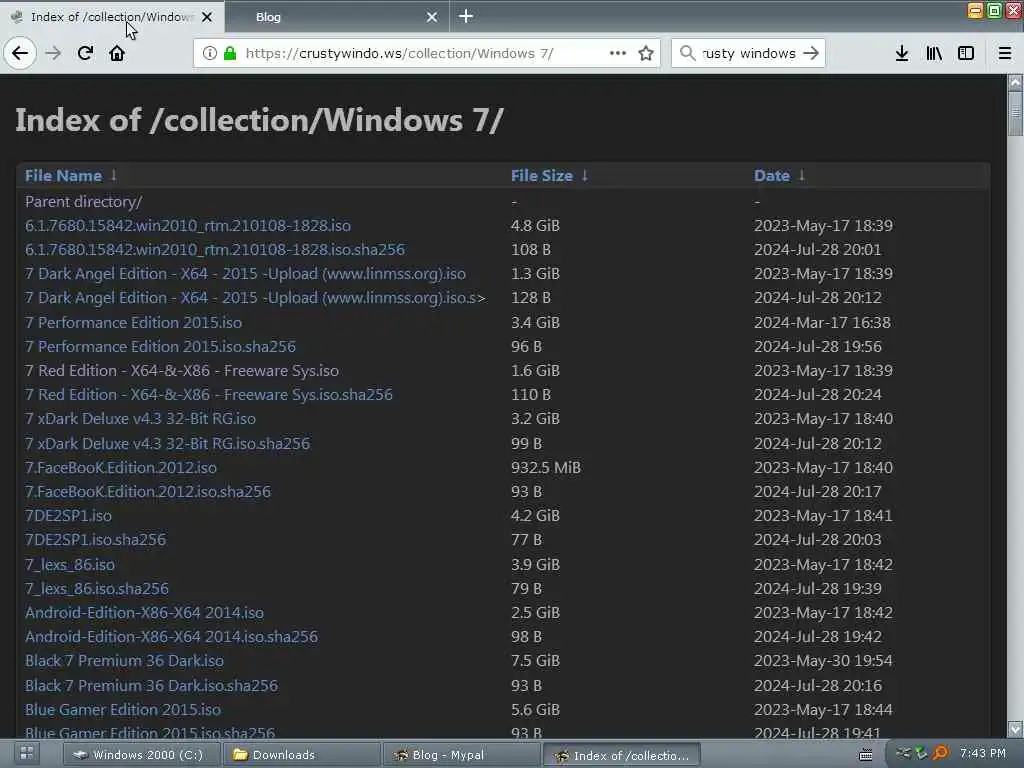Open the library bookshelf icon
The image size is (1024, 768).
pos(934,54)
